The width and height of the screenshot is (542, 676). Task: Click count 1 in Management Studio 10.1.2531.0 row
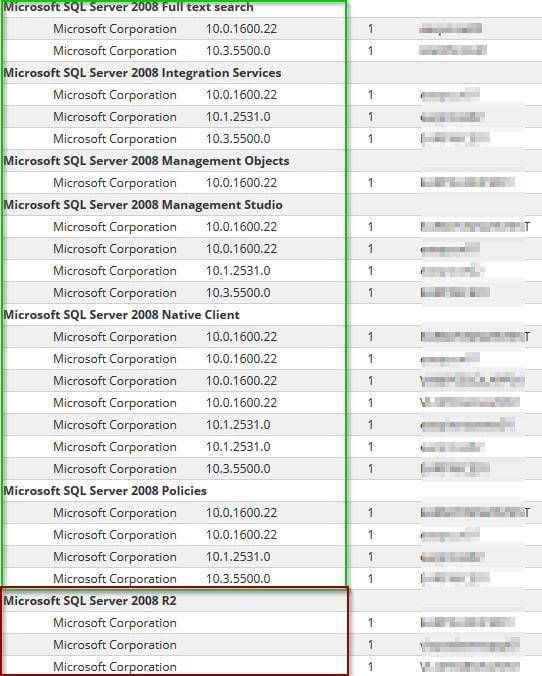[370, 271]
